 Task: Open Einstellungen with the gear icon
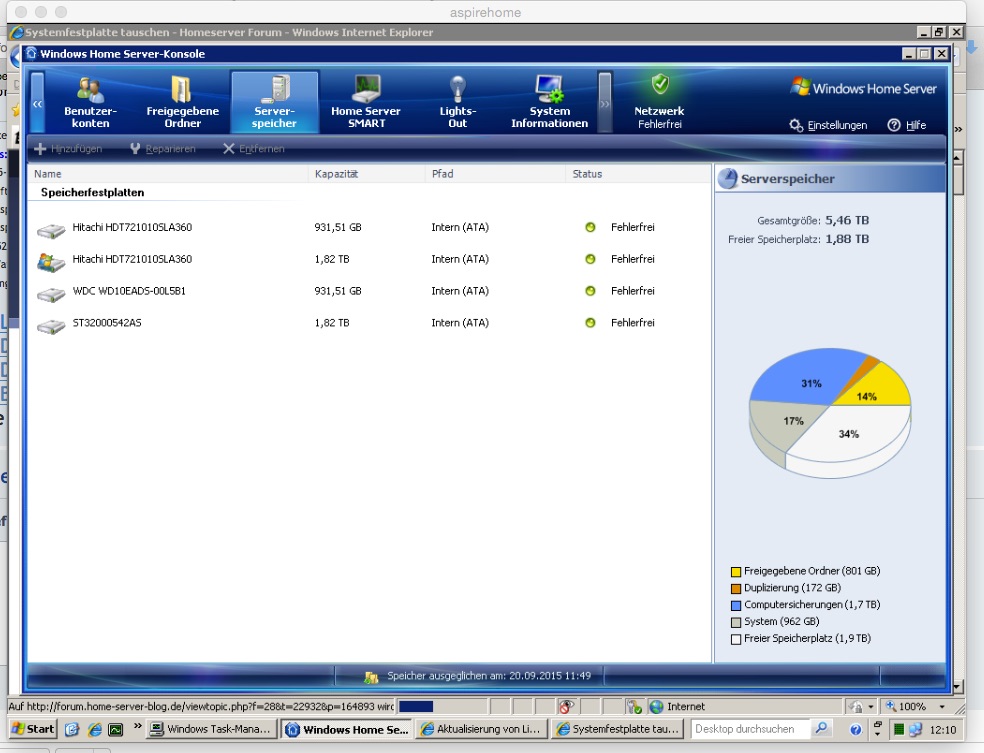tap(828, 125)
